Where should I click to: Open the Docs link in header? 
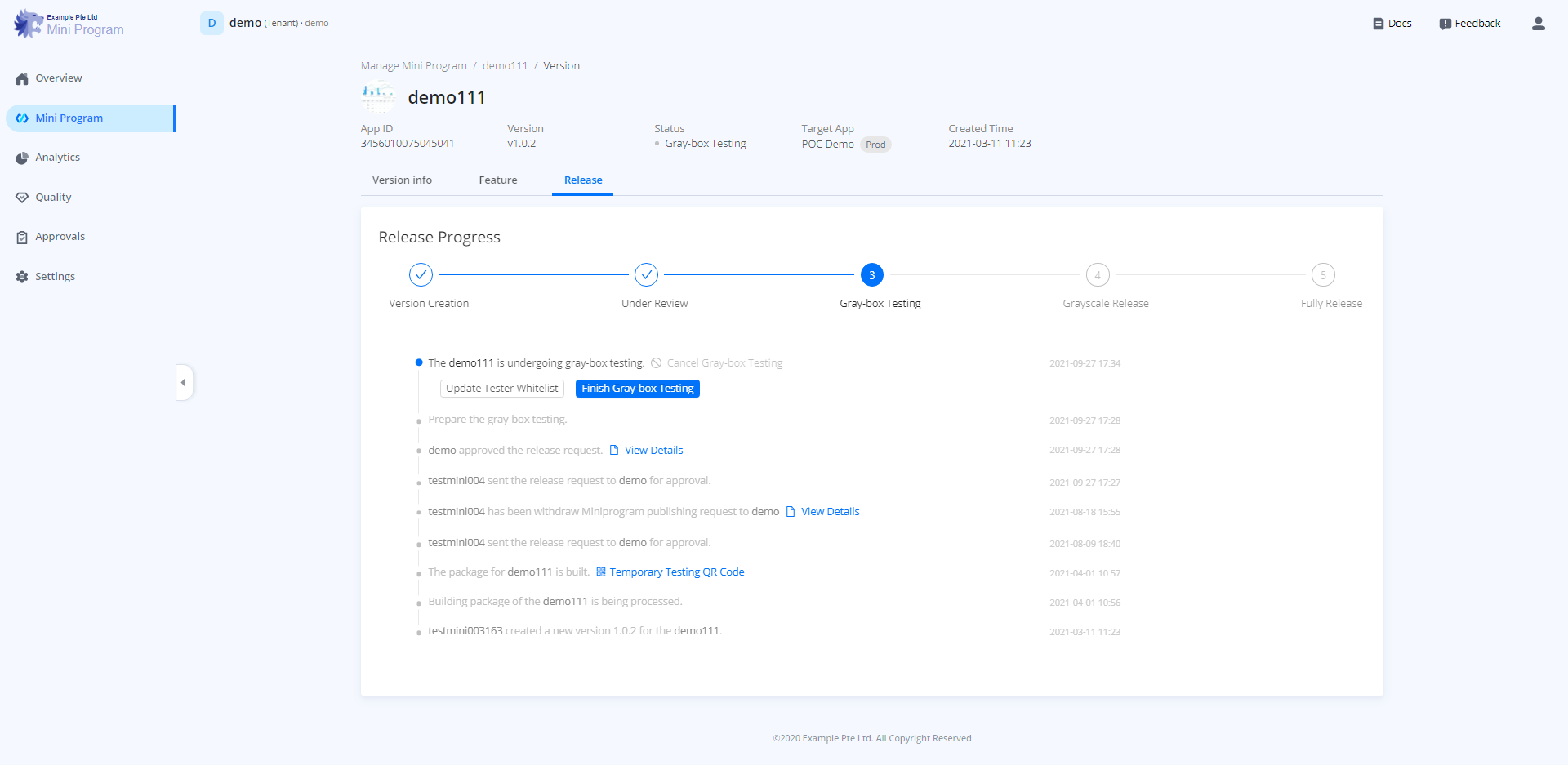[1392, 24]
